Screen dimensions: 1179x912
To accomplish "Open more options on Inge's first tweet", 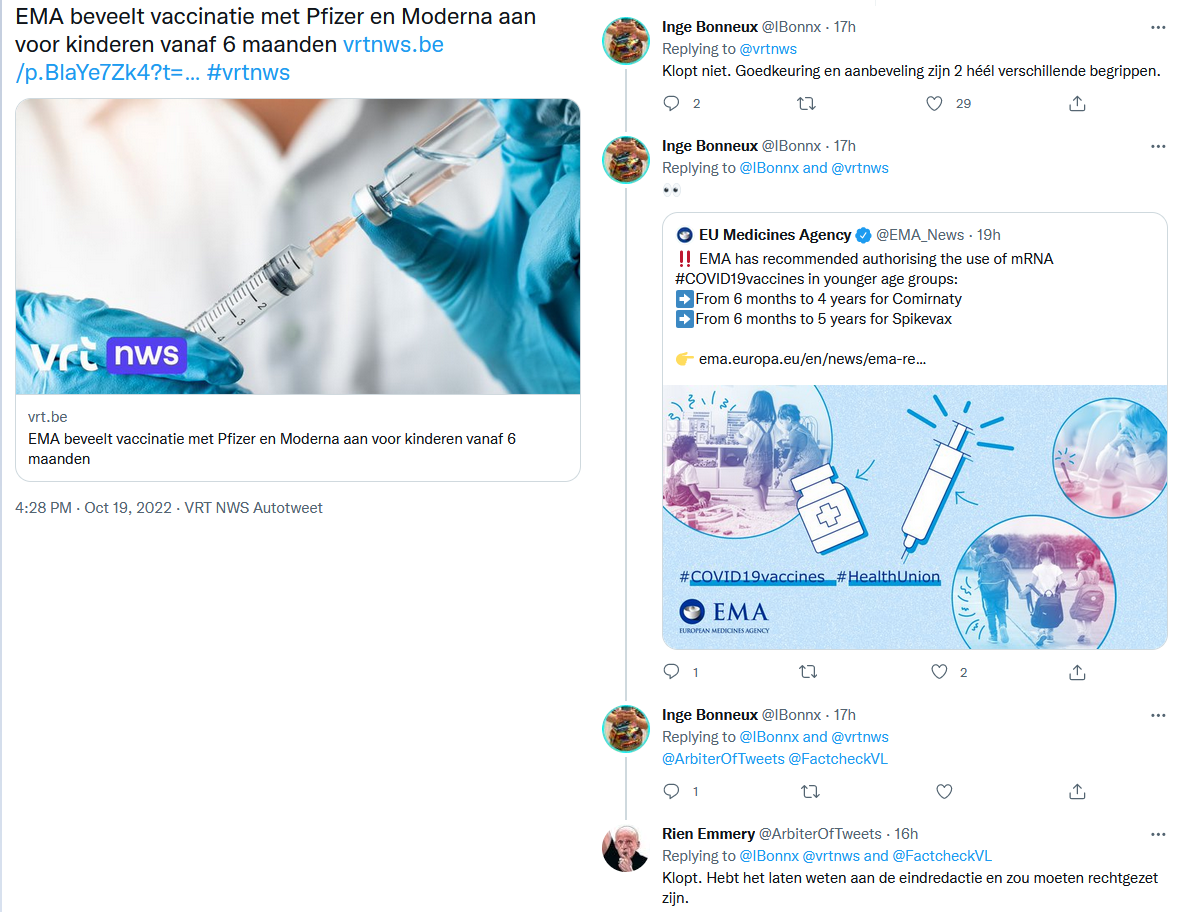I will (1158, 27).
